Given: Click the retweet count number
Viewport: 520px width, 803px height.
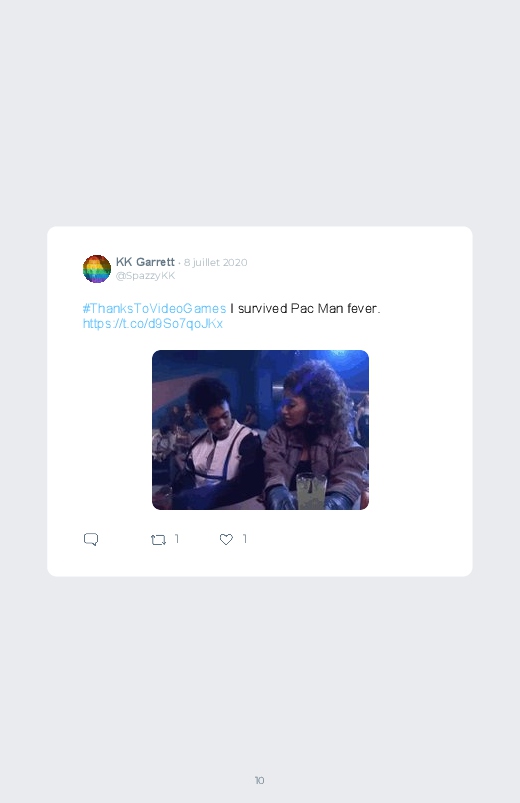Looking at the screenshot, I should click(x=177, y=539).
